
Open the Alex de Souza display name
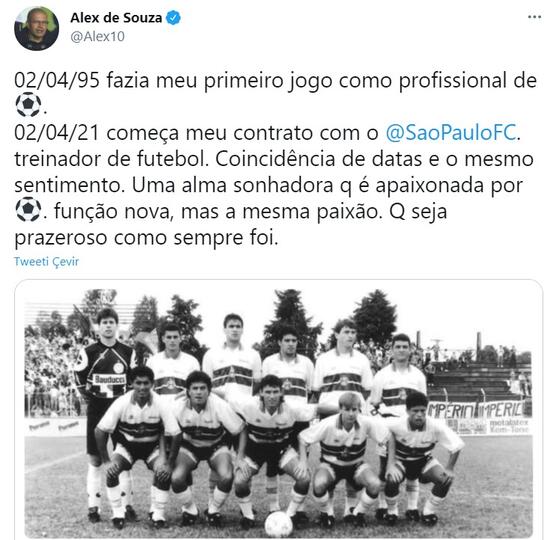point(116,18)
